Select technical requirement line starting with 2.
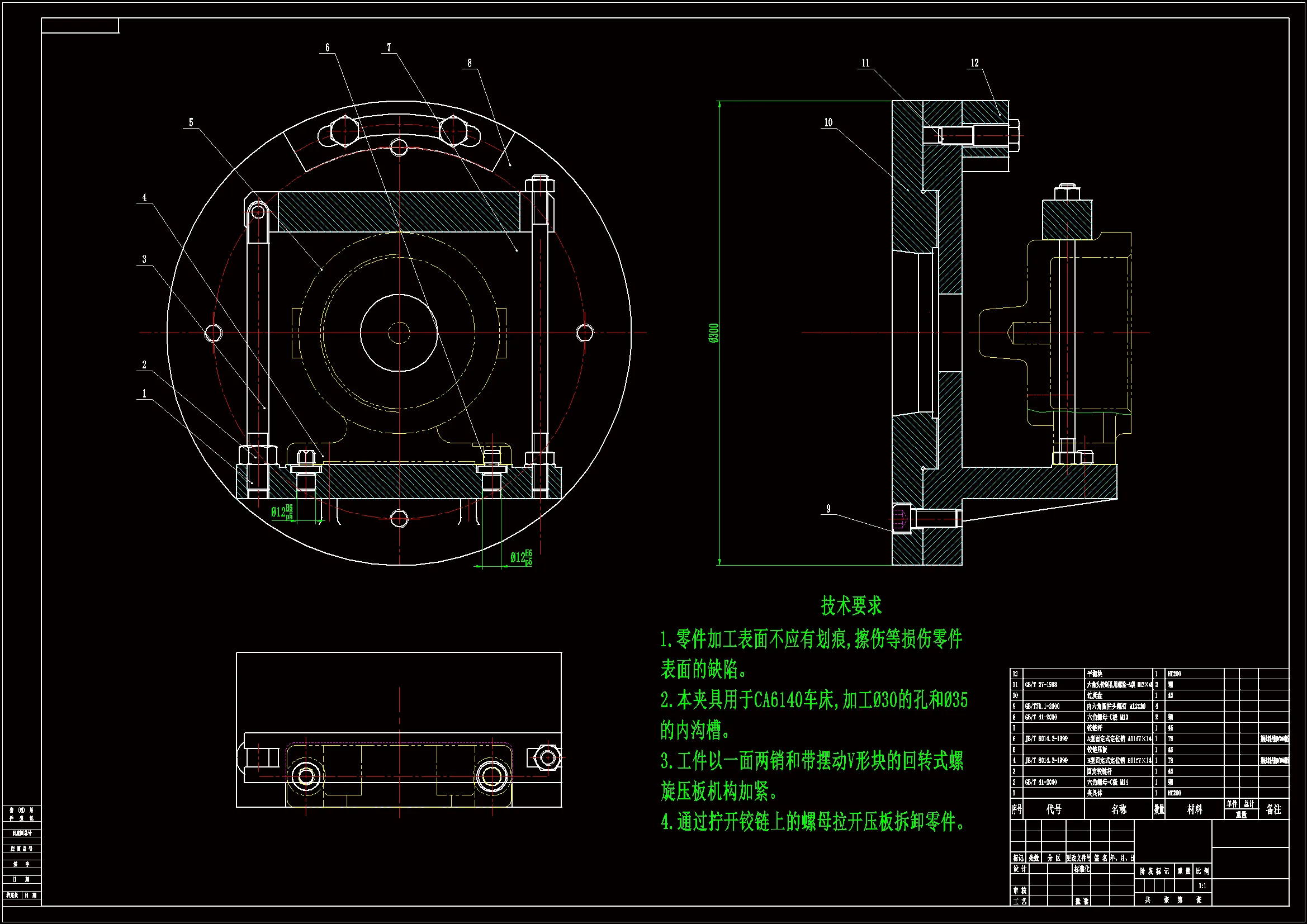 coord(814,700)
